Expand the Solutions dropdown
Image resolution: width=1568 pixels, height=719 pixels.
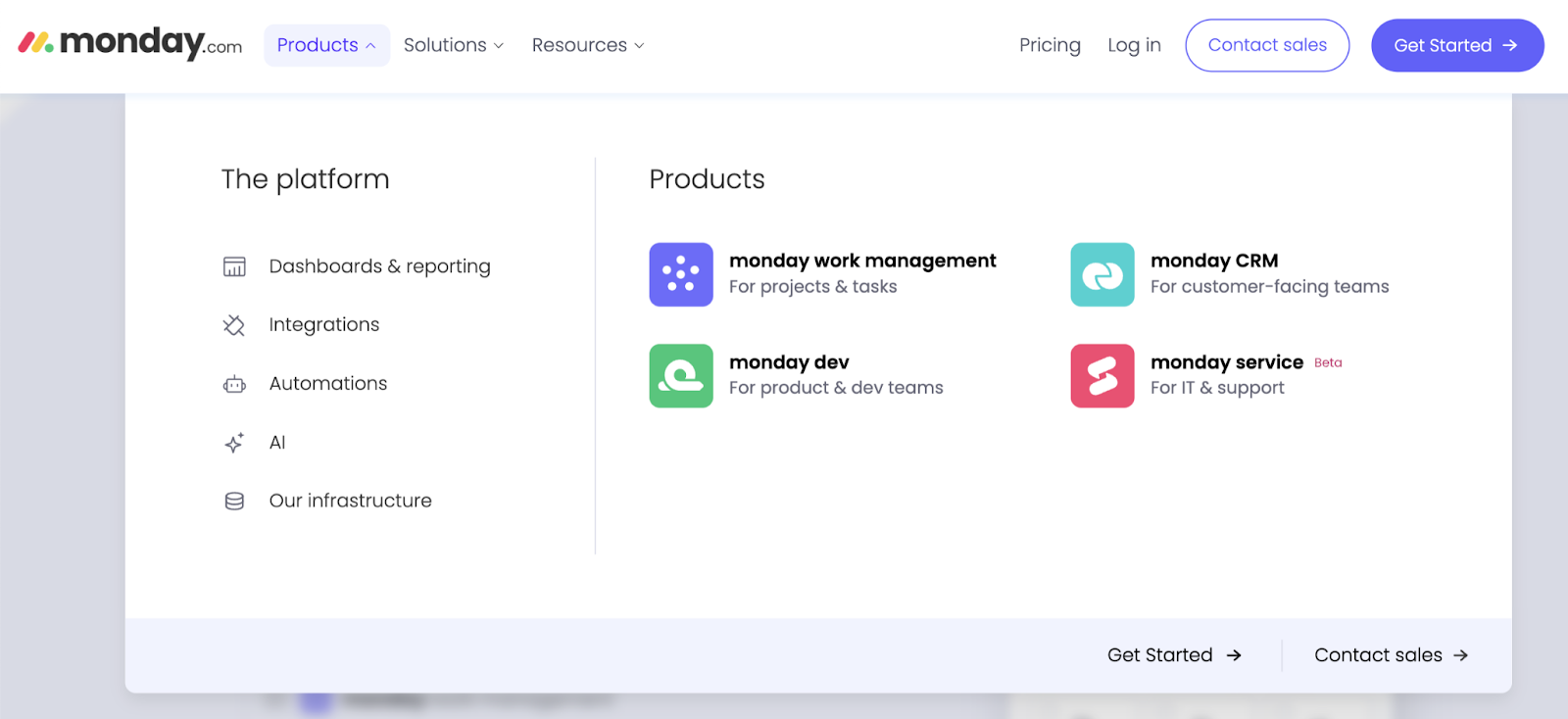click(x=454, y=45)
